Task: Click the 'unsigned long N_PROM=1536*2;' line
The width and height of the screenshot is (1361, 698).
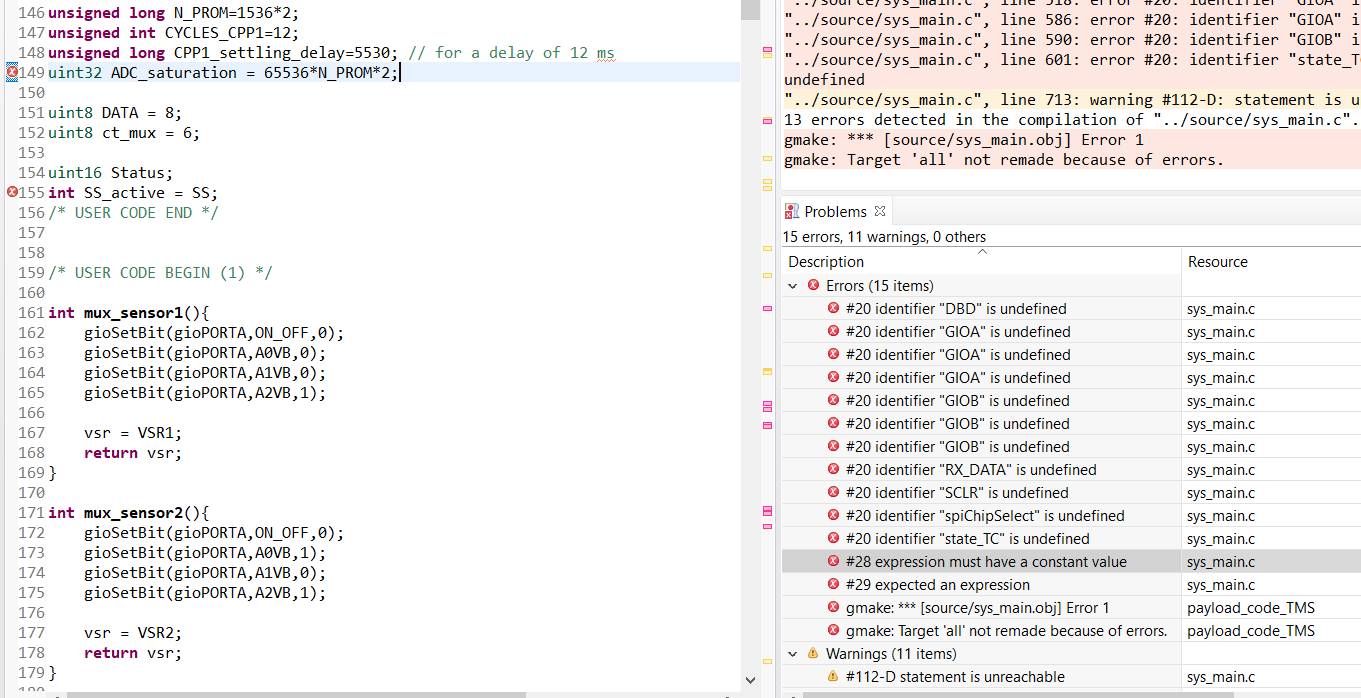Action: click(173, 12)
